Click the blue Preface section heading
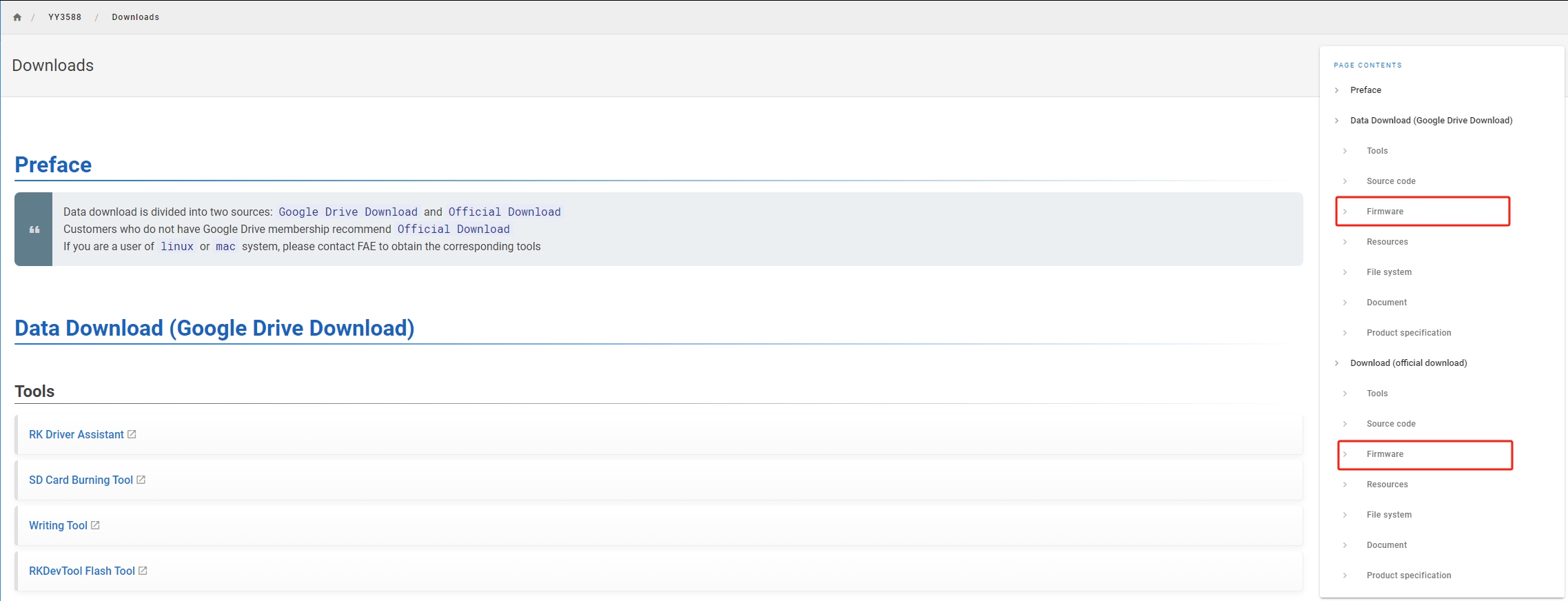Screen dimensions: 1568x601 coord(53,165)
